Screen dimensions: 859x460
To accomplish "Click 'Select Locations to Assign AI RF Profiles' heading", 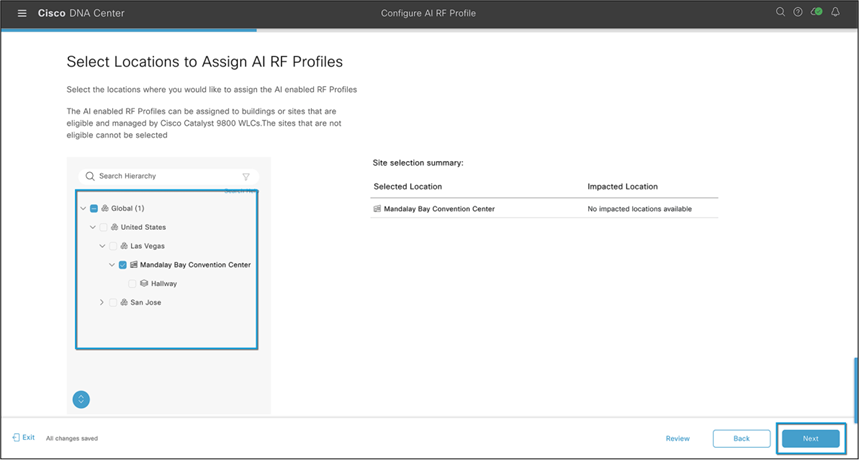I will coord(204,62).
